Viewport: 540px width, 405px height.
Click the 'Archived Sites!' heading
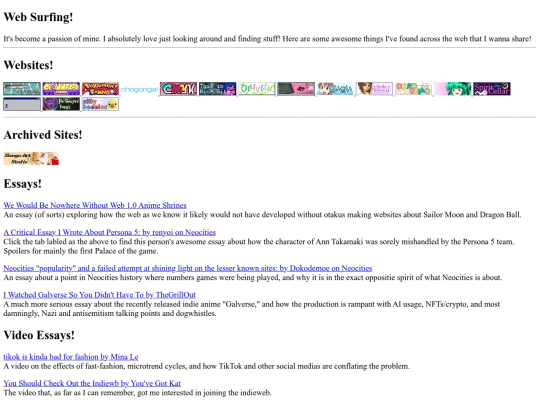point(43,135)
